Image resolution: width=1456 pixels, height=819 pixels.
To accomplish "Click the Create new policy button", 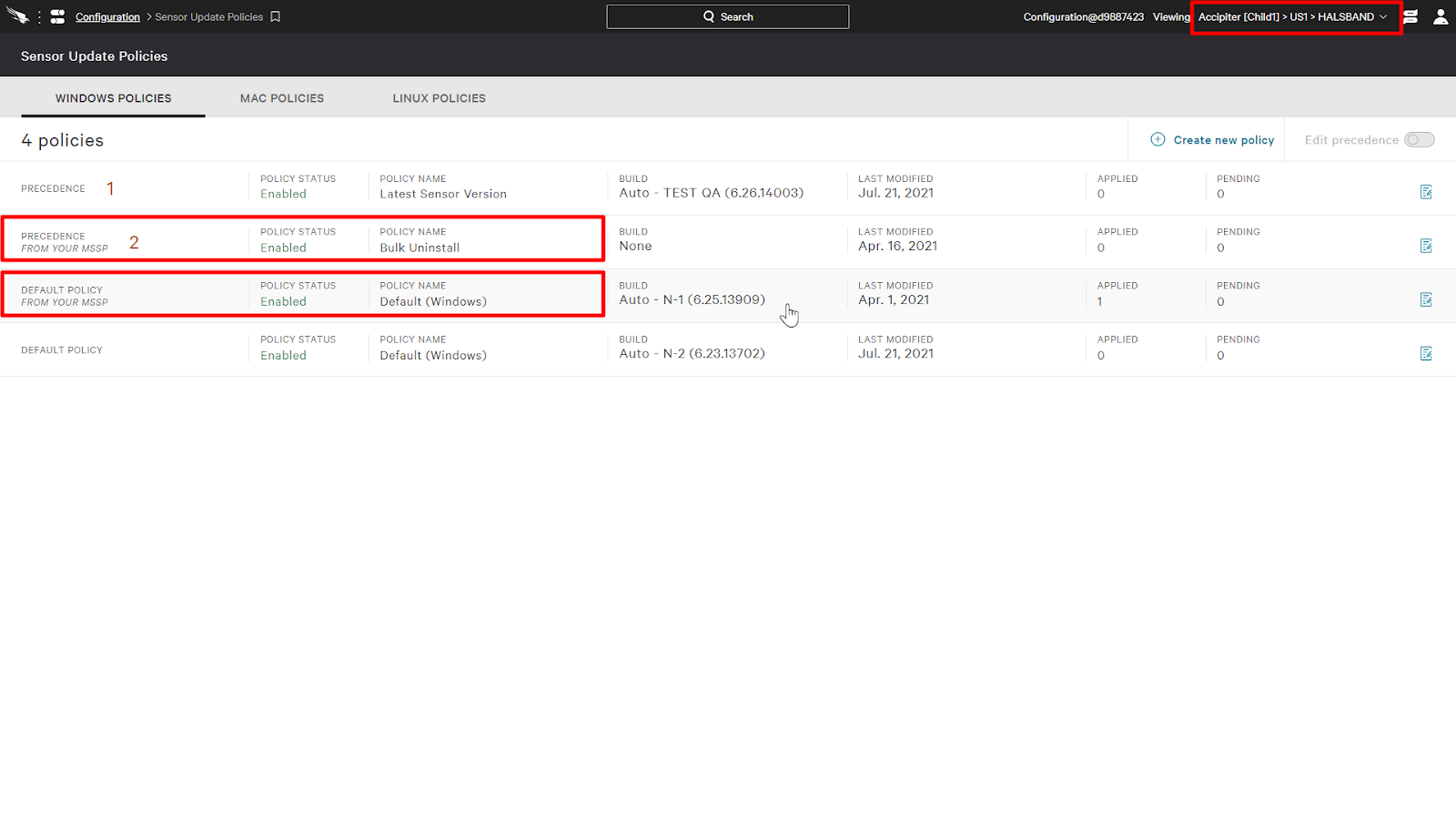I will tap(1213, 139).
